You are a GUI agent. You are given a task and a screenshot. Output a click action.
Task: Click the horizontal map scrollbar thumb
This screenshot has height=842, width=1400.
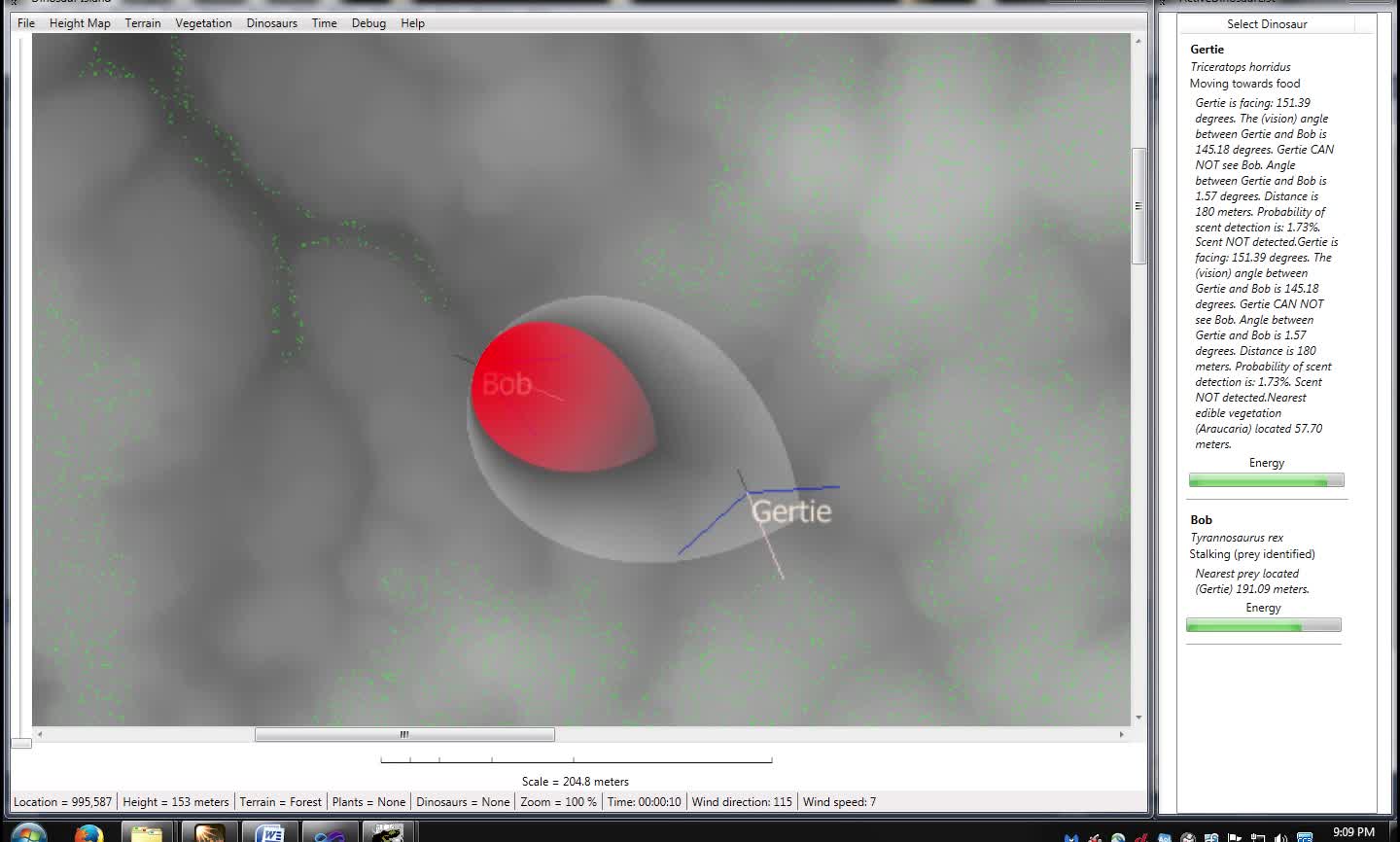click(404, 734)
